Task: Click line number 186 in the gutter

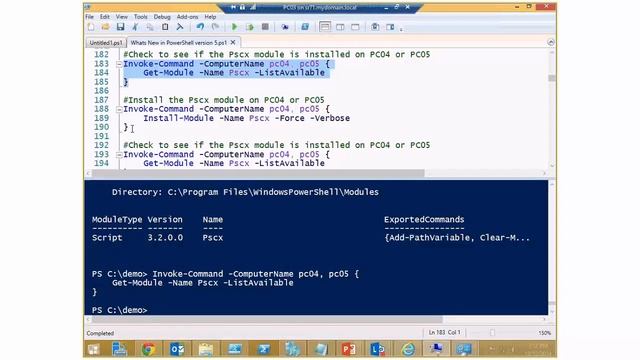Action: pos(101,91)
